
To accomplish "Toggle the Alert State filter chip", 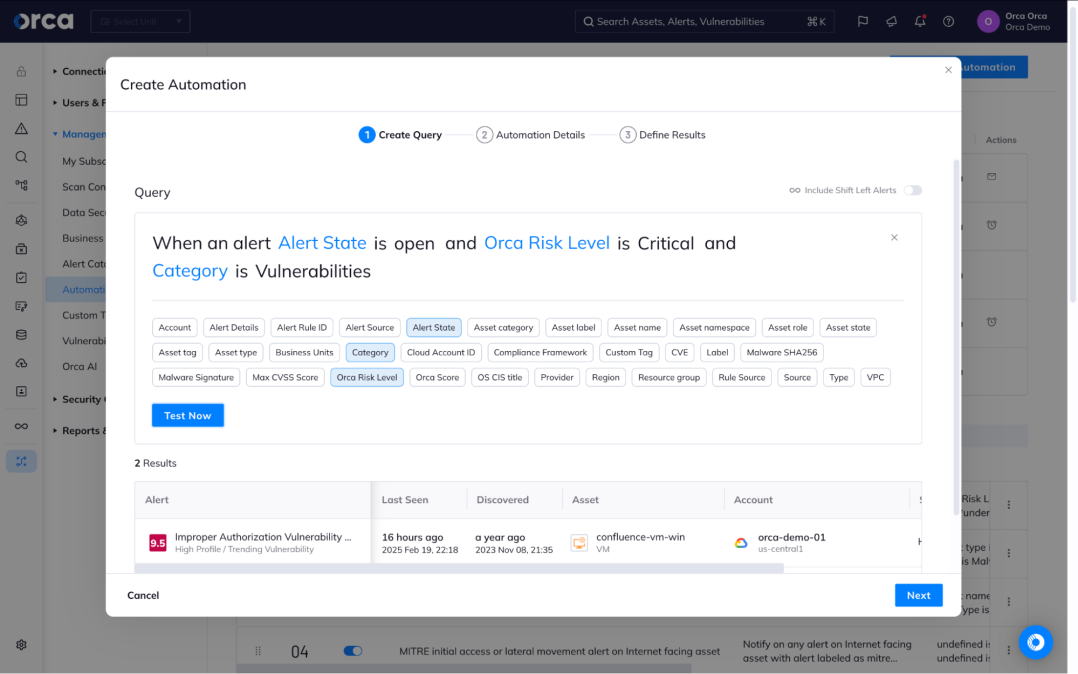I will coord(434,327).
